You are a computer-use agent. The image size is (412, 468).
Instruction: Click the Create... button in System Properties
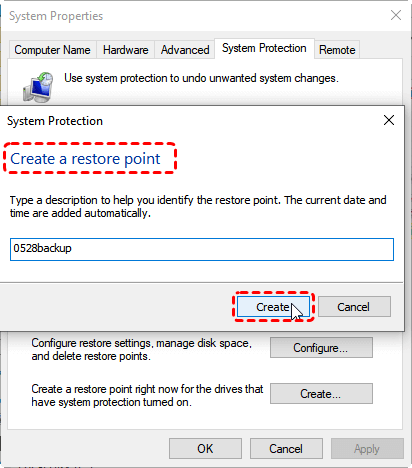(x=321, y=394)
